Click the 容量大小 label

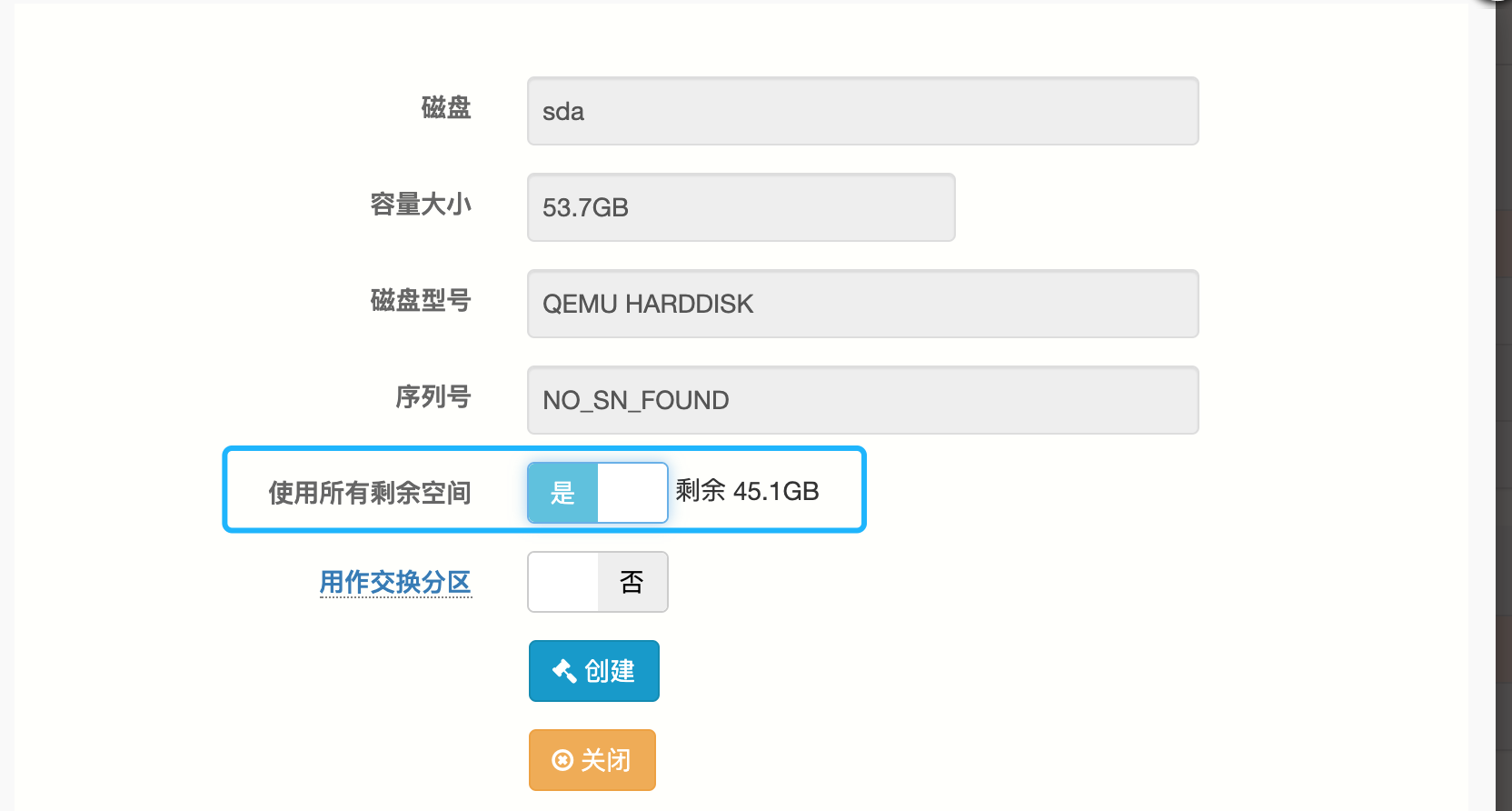421,205
